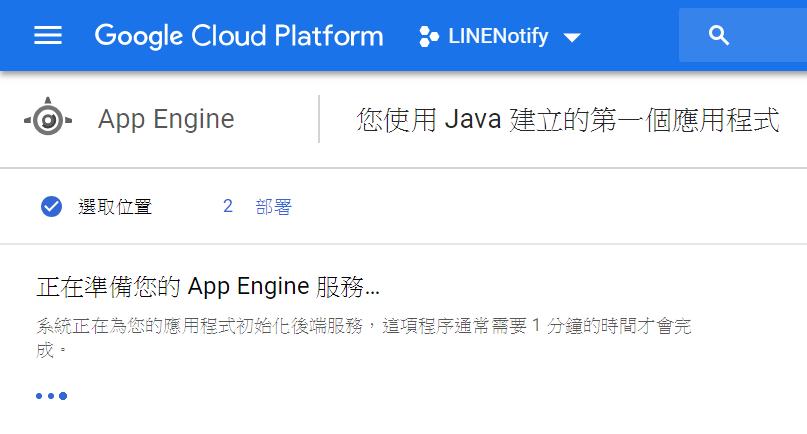807x434 pixels.
Task: Select the completed 選取位置 step checkmark
Action: (x=51, y=206)
